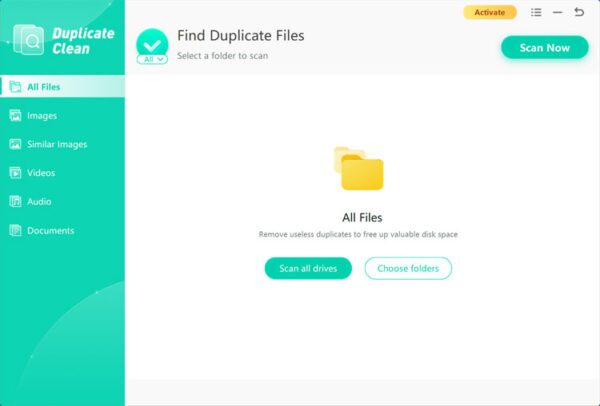
Task: Start scanning with Scan Now button
Action: (x=545, y=47)
